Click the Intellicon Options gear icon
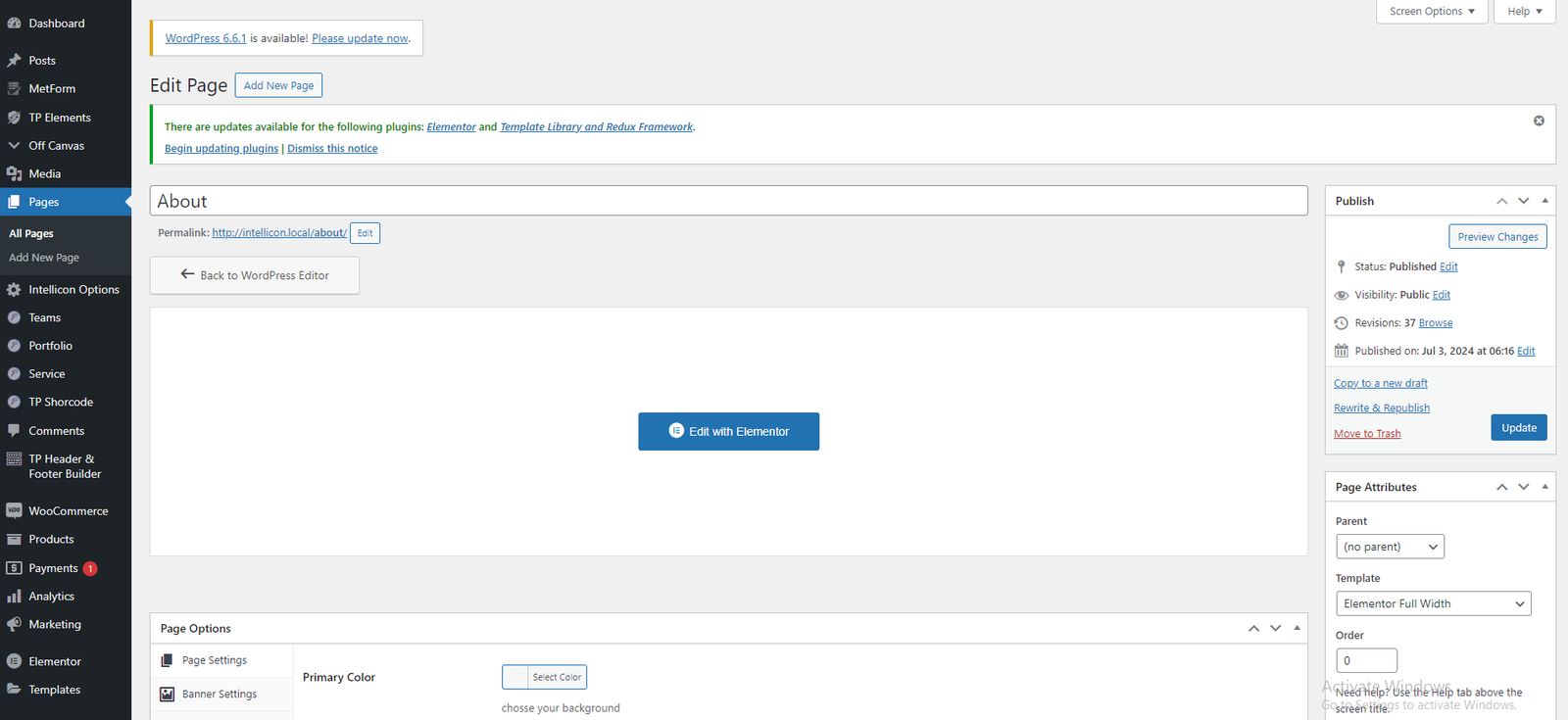Screen dimensions: 1568x720 point(14,289)
